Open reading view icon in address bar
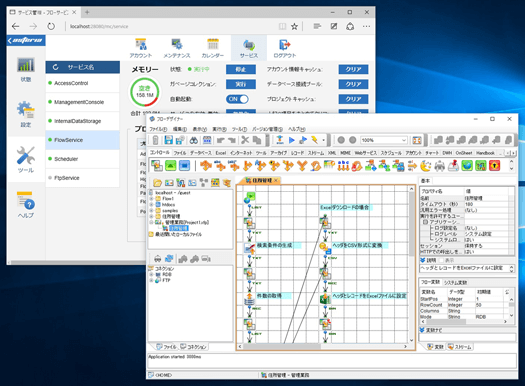Image resolution: width=525 pixels, height=386 pixels. pos(282,26)
